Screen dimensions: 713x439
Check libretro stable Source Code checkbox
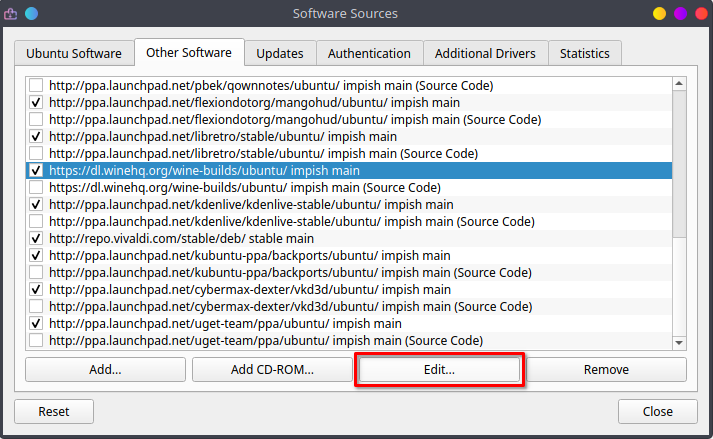36,153
